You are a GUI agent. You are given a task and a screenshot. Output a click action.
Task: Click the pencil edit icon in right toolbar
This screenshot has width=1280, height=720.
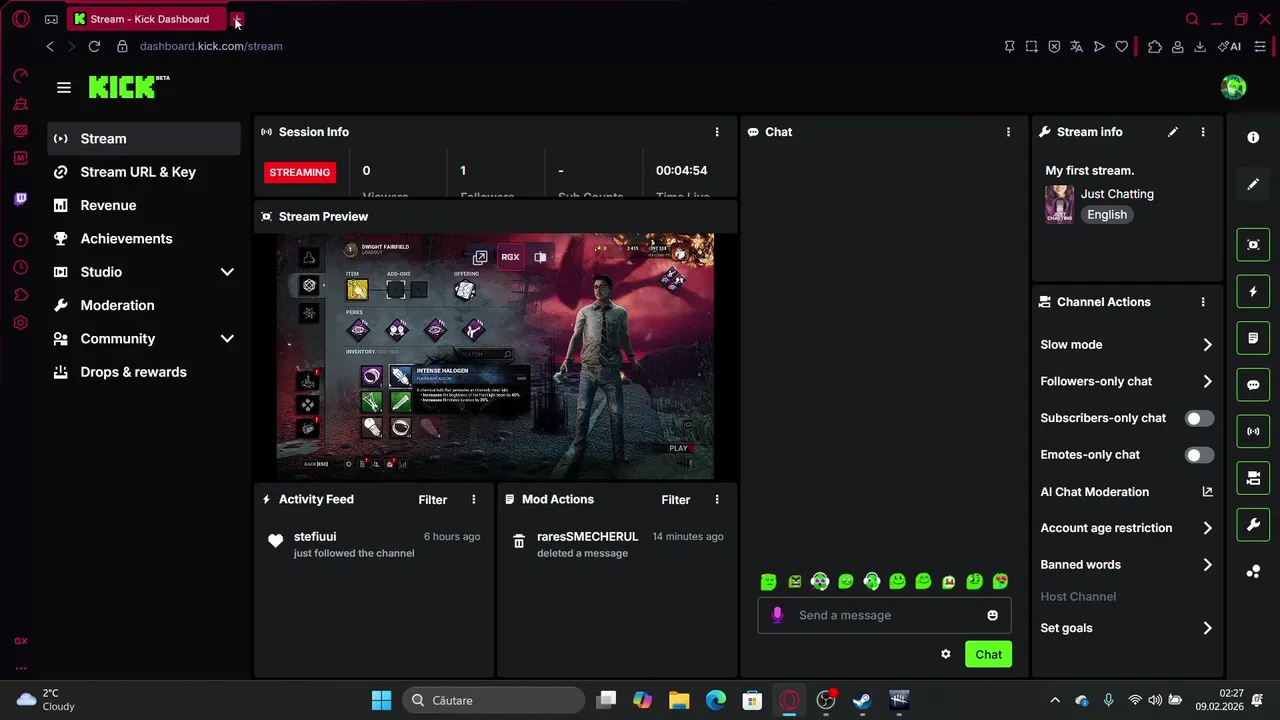[1253, 184]
